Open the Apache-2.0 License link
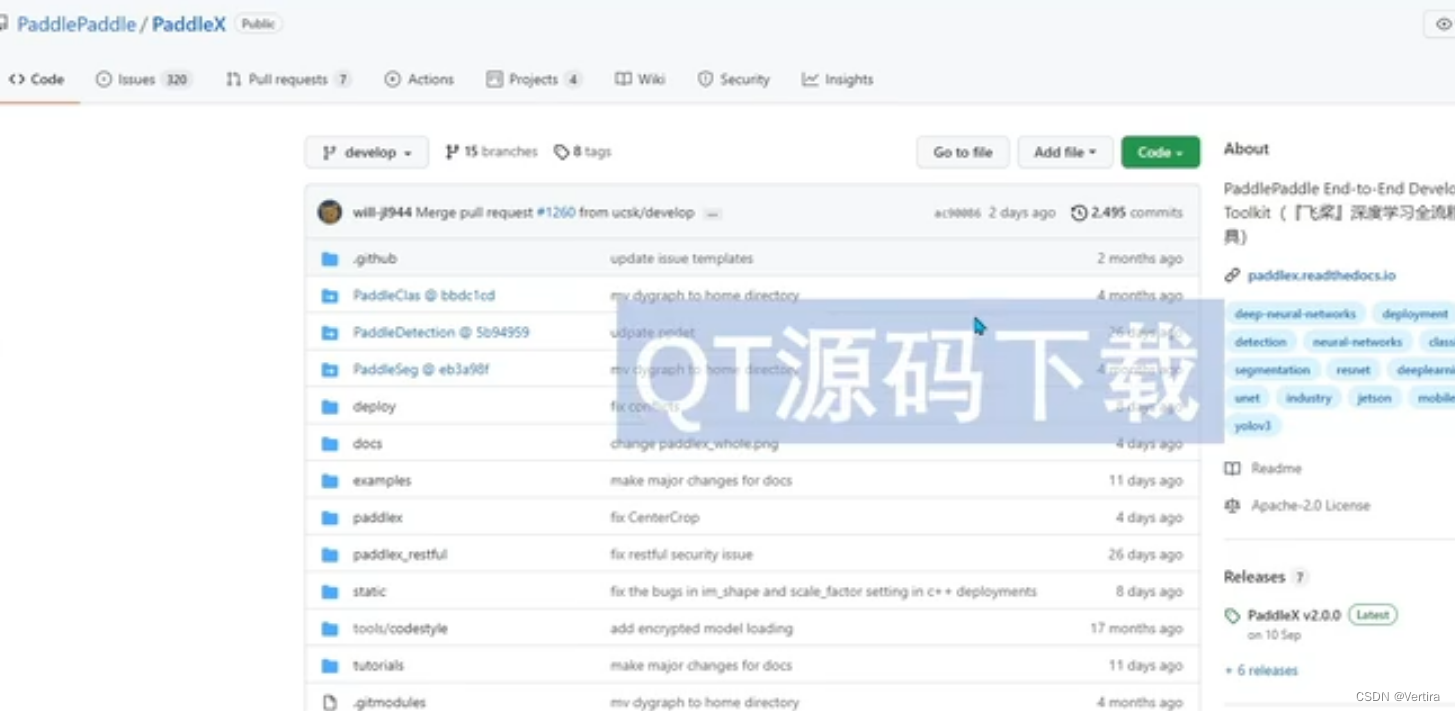The width and height of the screenshot is (1455, 711). [x=1298, y=506]
